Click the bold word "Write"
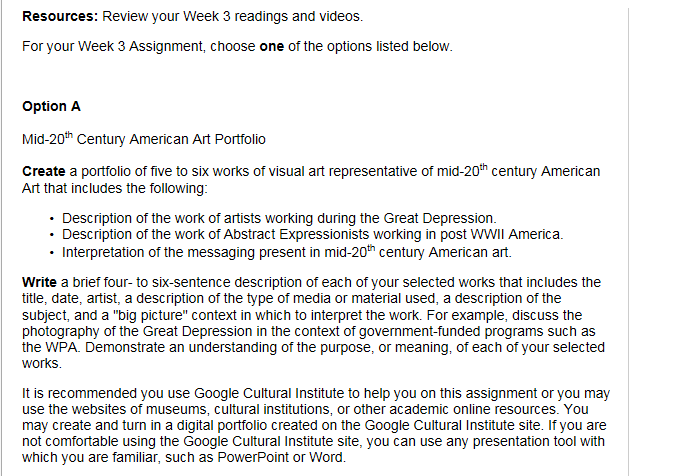Image resolution: width=677 pixels, height=476 pixels. [39, 282]
